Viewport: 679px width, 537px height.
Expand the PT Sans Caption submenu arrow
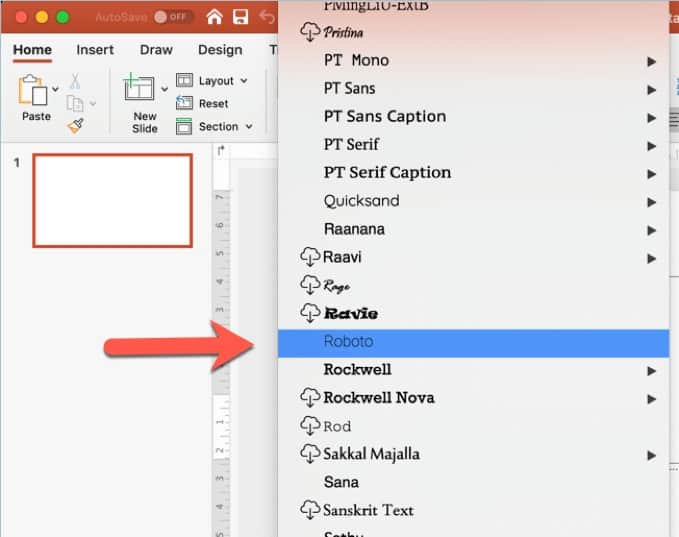(651, 118)
